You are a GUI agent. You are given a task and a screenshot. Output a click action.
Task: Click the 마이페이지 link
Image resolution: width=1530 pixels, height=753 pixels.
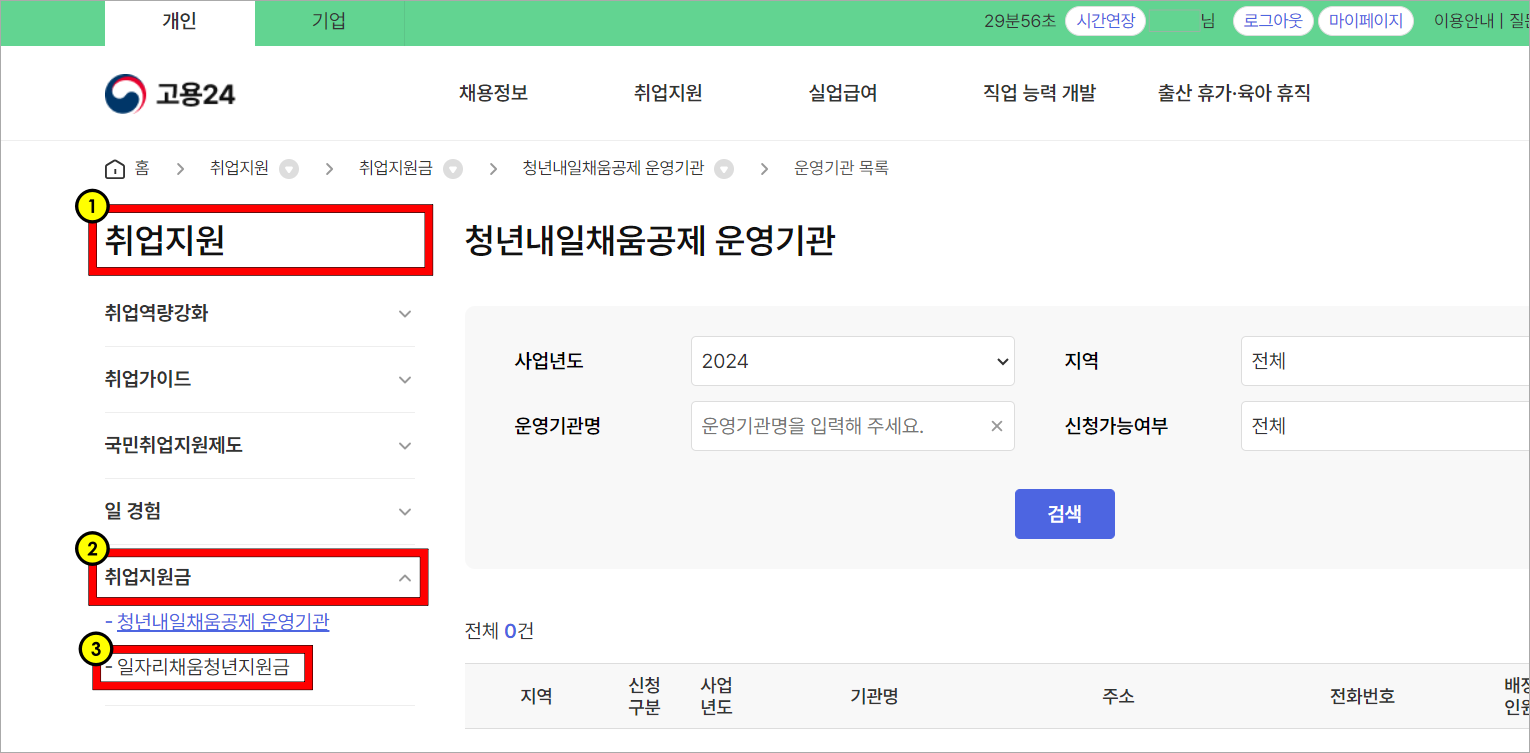(1366, 19)
